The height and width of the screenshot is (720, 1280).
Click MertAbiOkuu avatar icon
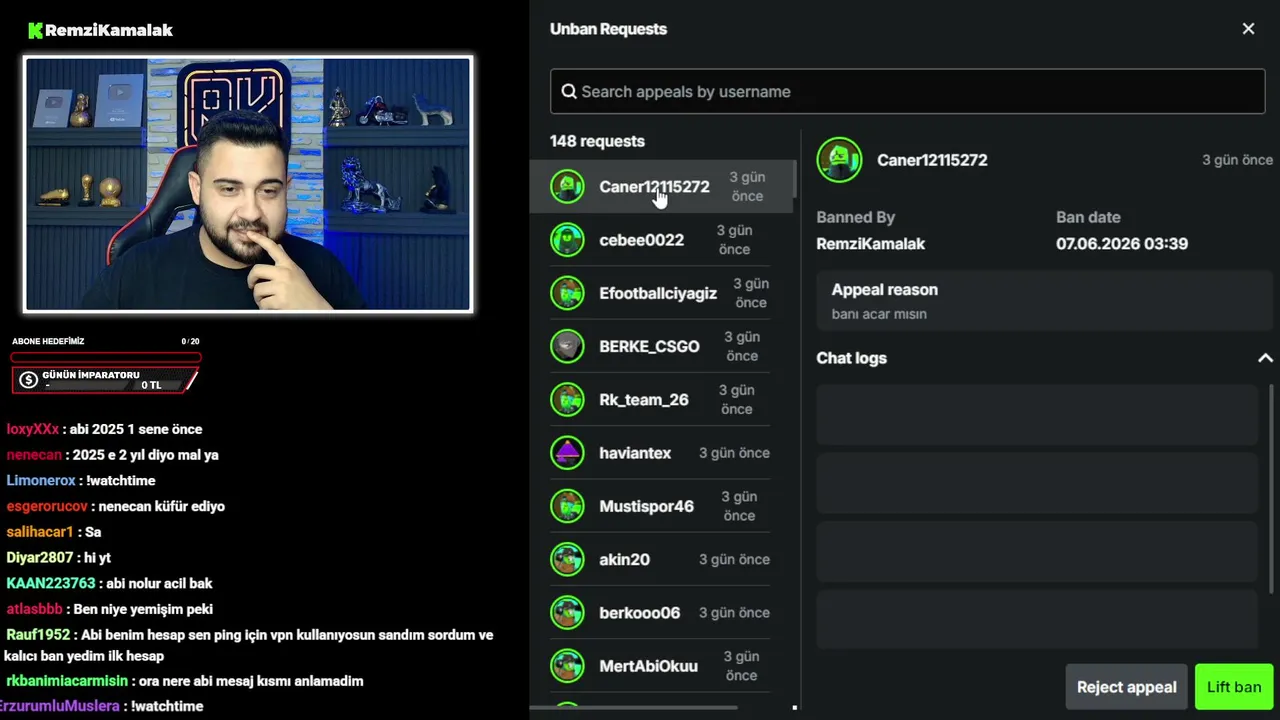567,666
